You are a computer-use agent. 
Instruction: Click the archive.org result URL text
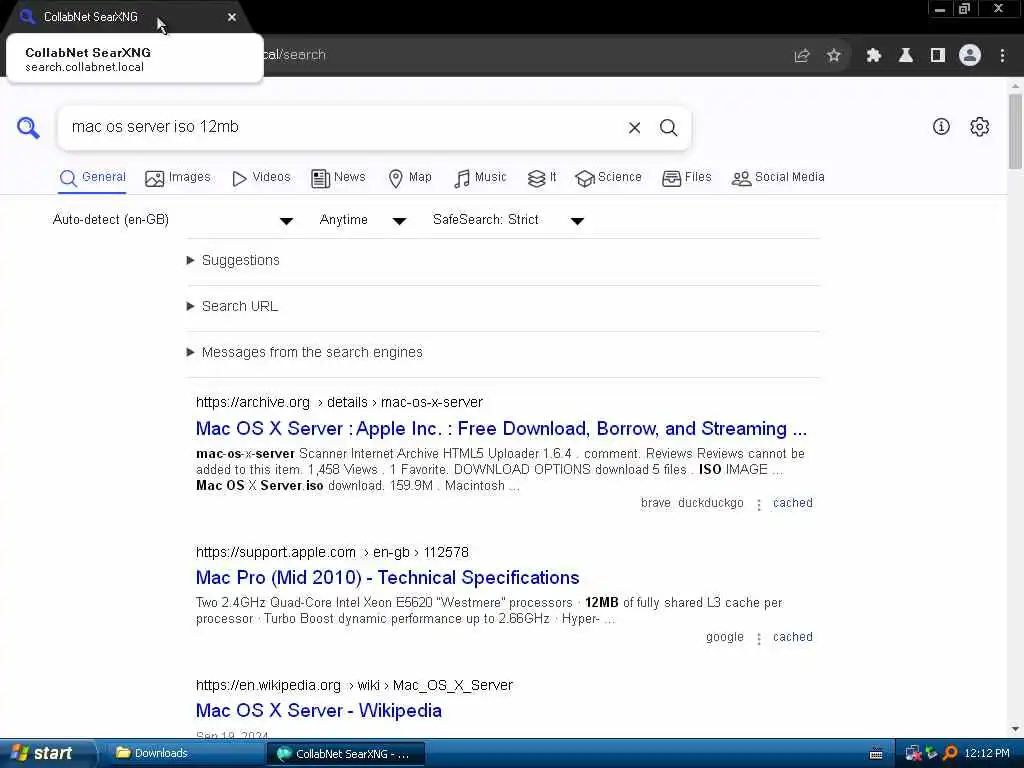coord(339,402)
